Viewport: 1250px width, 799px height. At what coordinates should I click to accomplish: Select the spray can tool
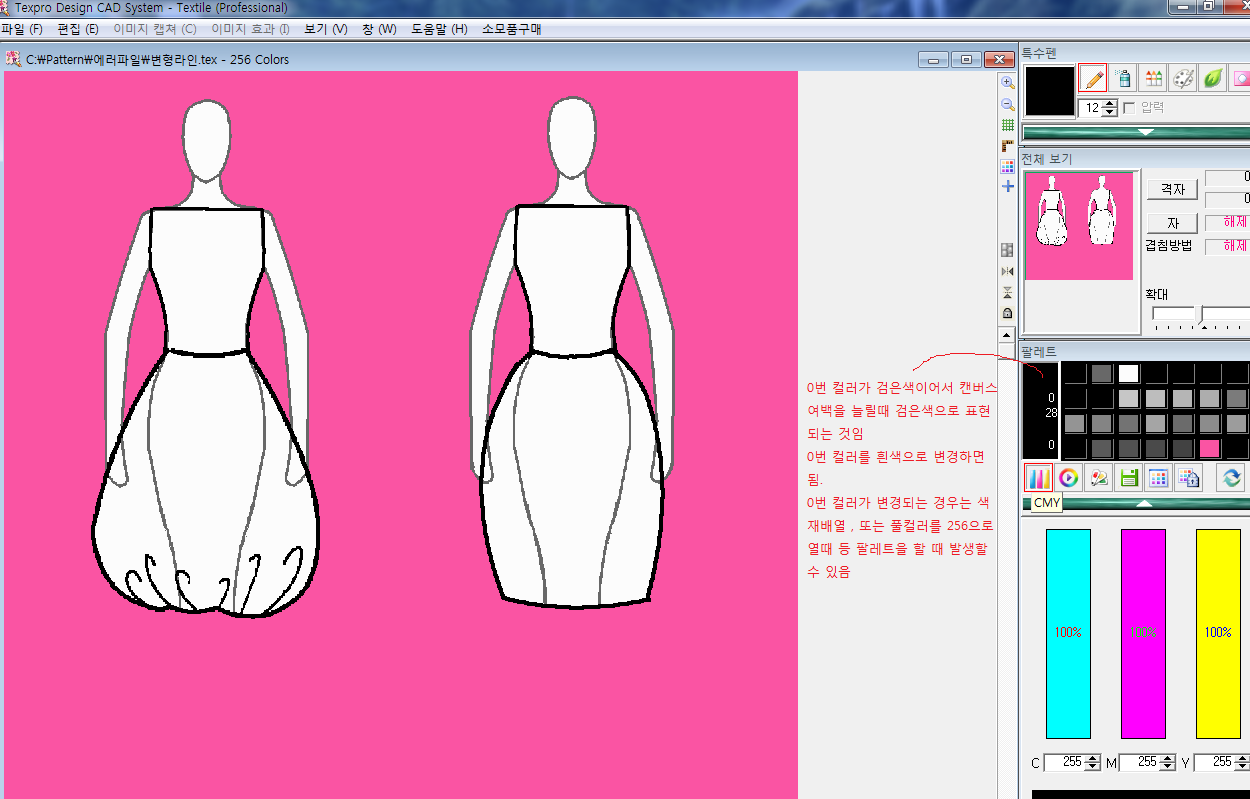[x=1124, y=78]
